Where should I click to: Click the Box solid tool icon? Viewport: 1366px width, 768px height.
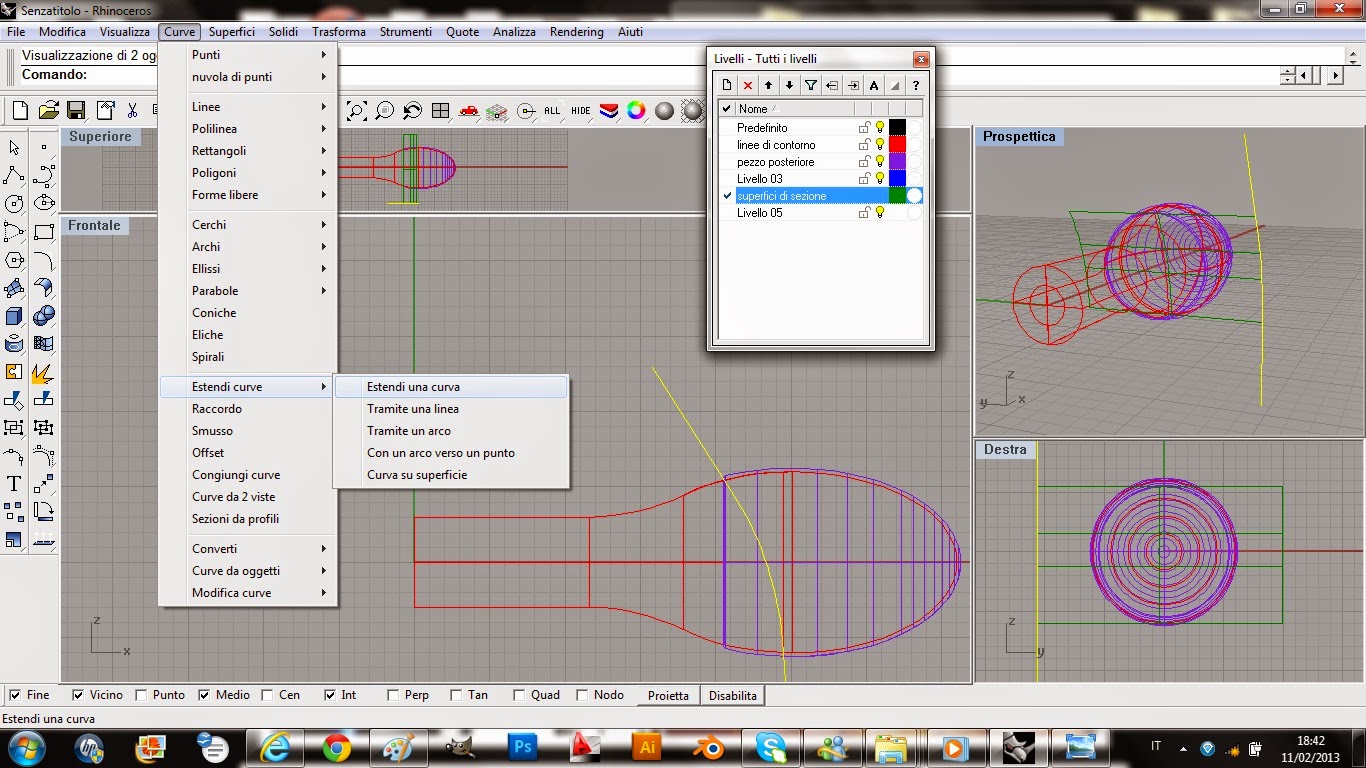[x=14, y=317]
